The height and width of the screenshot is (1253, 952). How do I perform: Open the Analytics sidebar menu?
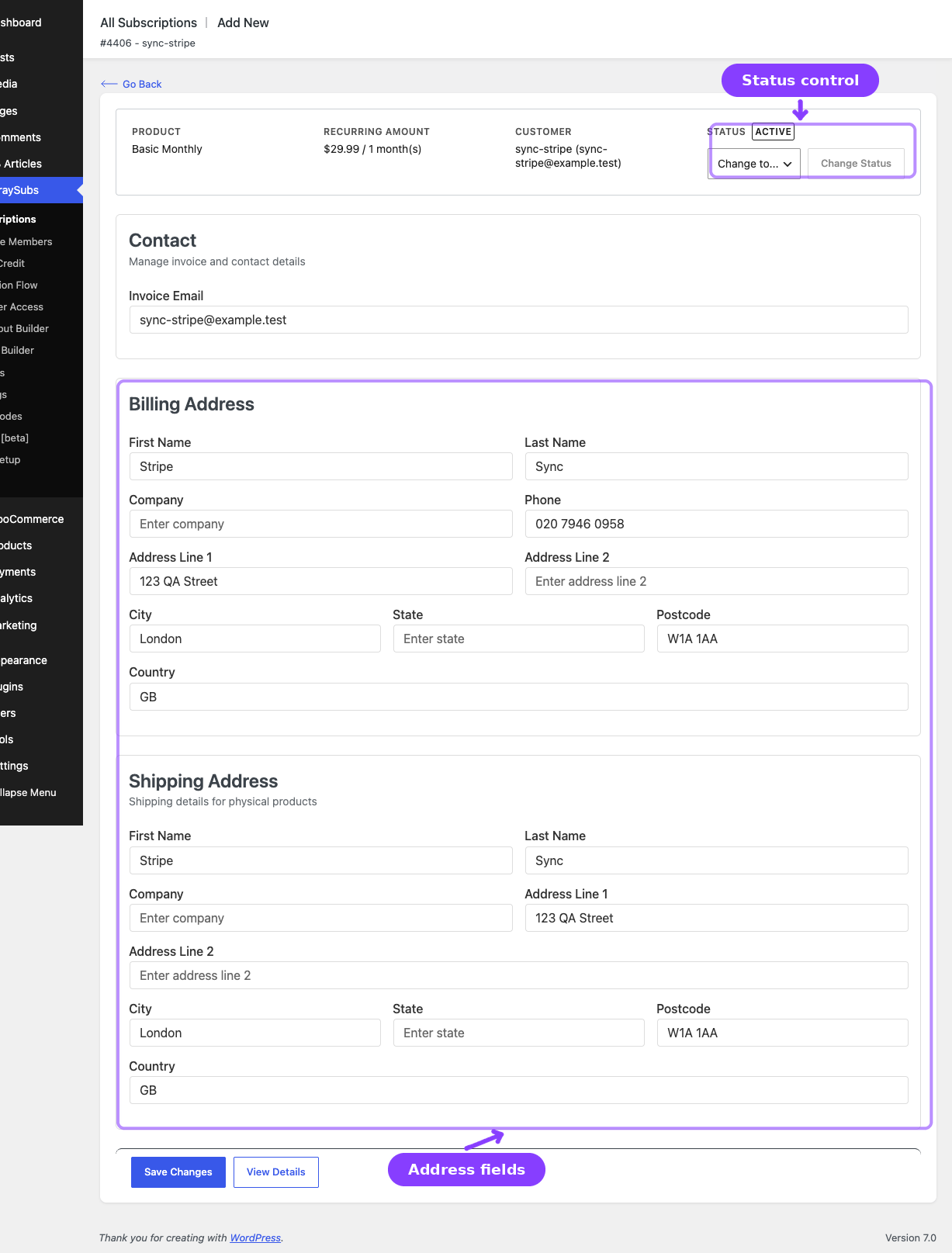click(x=41, y=598)
